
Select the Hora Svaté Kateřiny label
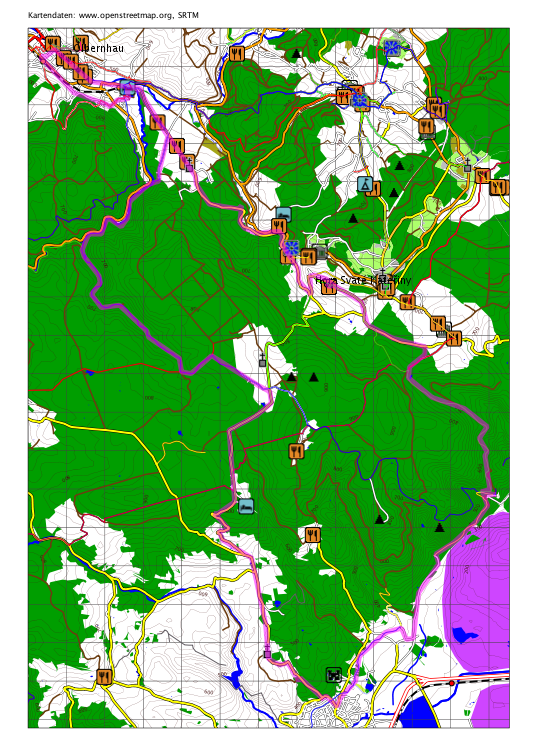coord(363,280)
